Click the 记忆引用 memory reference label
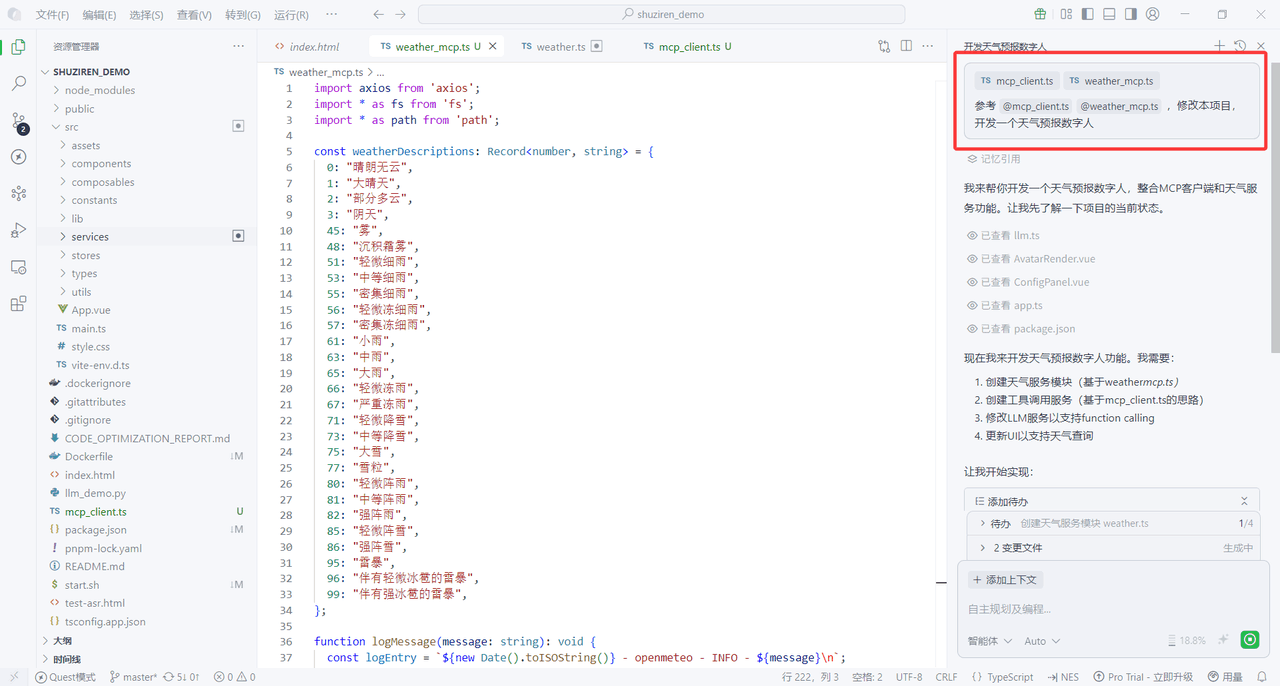This screenshot has height=686, width=1280. (993, 159)
